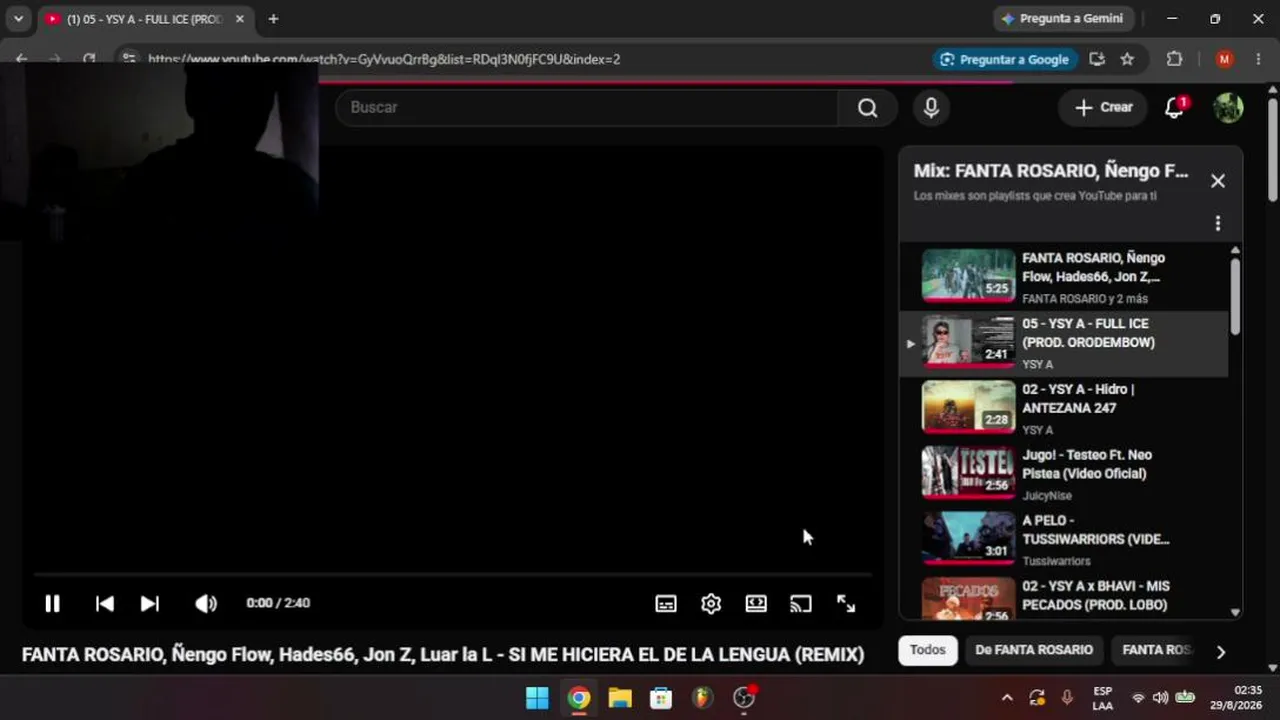The width and height of the screenshot is (1280, 720).
Task: Open a new browser tab
Action: point(273,19)
